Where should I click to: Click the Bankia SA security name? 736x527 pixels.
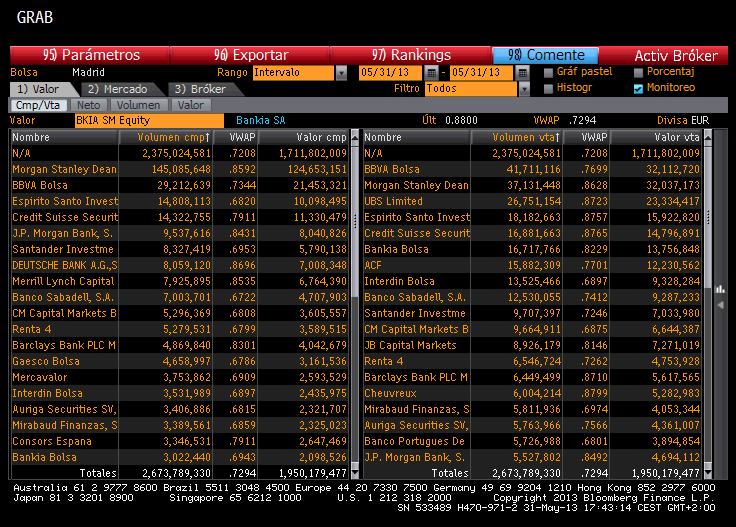tap(261, 121)
